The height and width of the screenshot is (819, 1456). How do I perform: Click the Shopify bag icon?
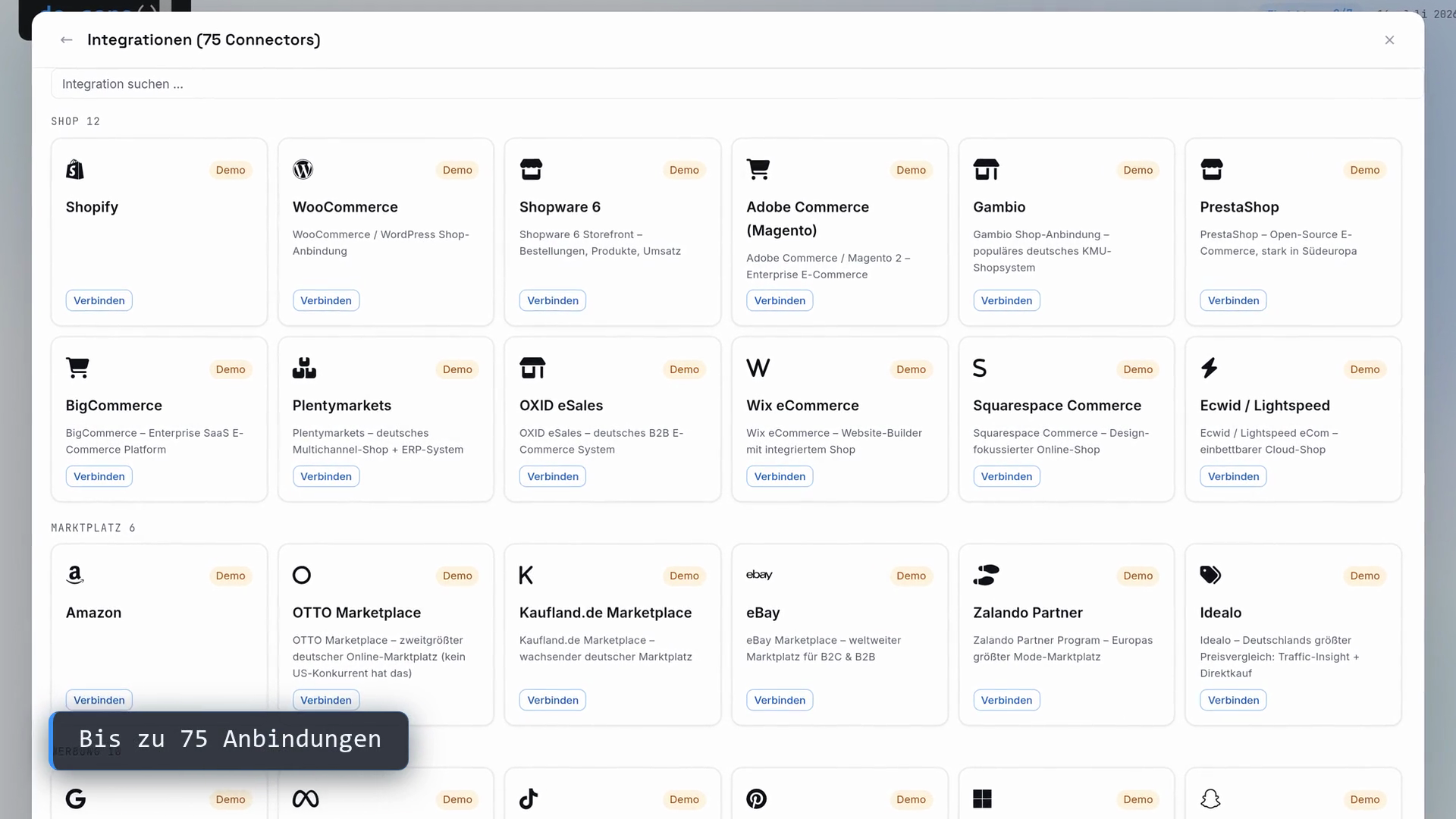pyautogui.click(x=75, y=169)
